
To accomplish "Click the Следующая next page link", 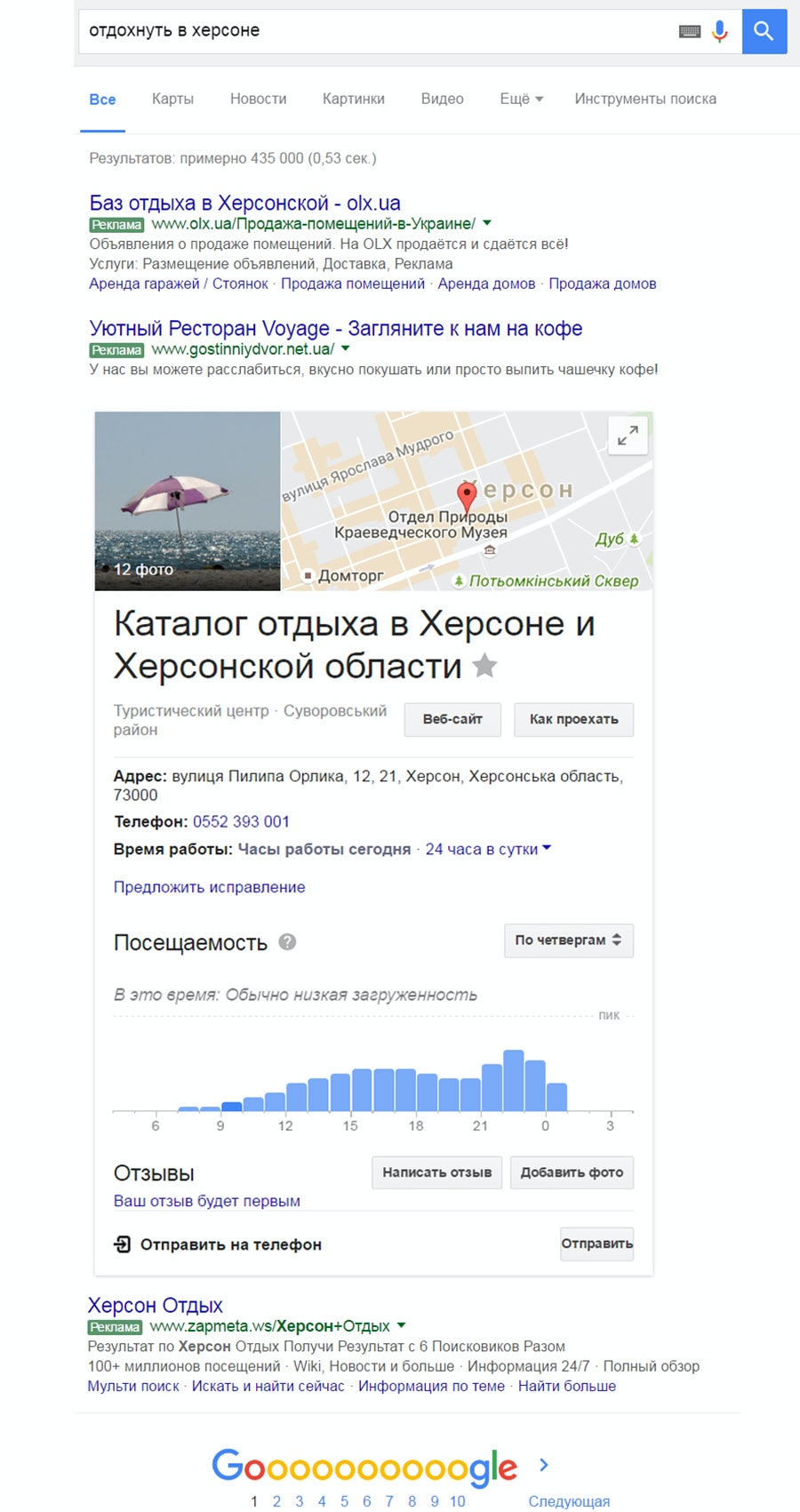I will (x=569, y=1501).
